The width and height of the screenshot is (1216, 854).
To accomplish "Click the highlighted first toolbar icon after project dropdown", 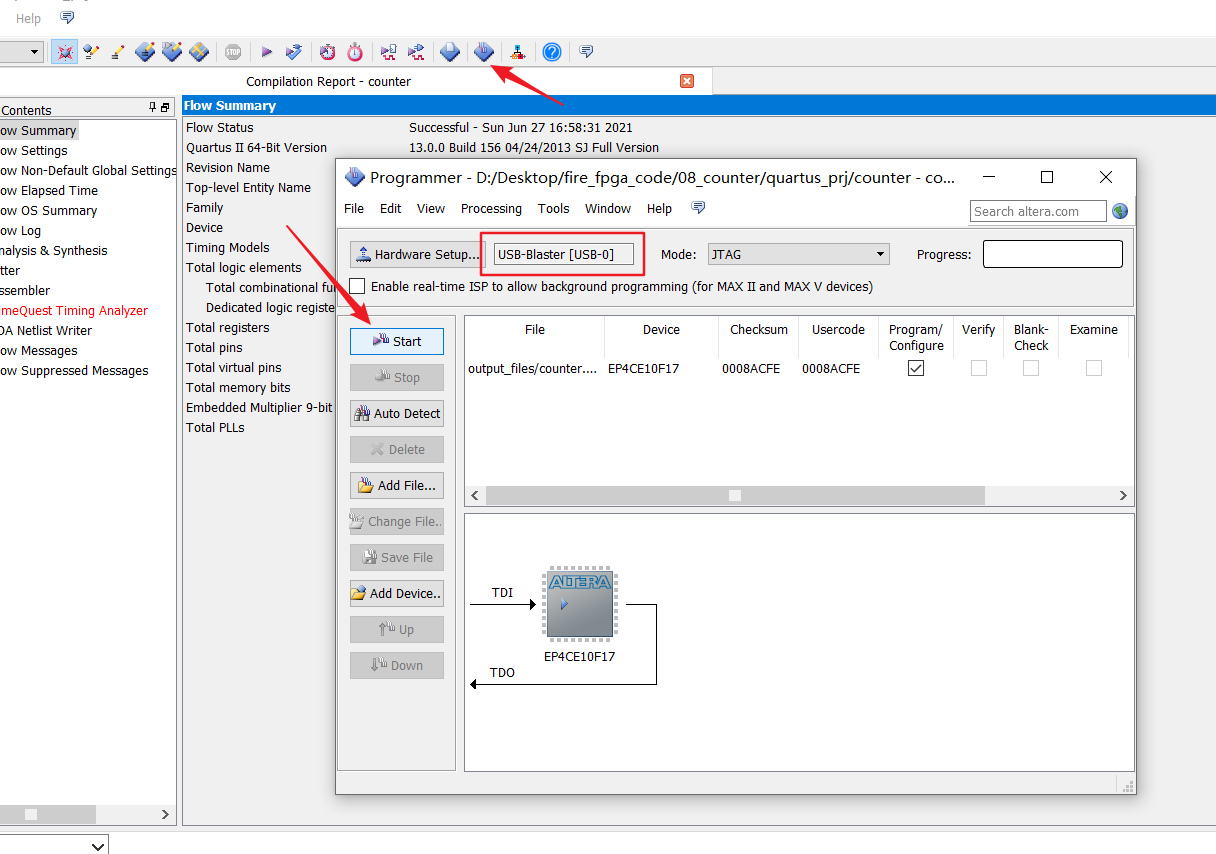I will coord(65,52).
